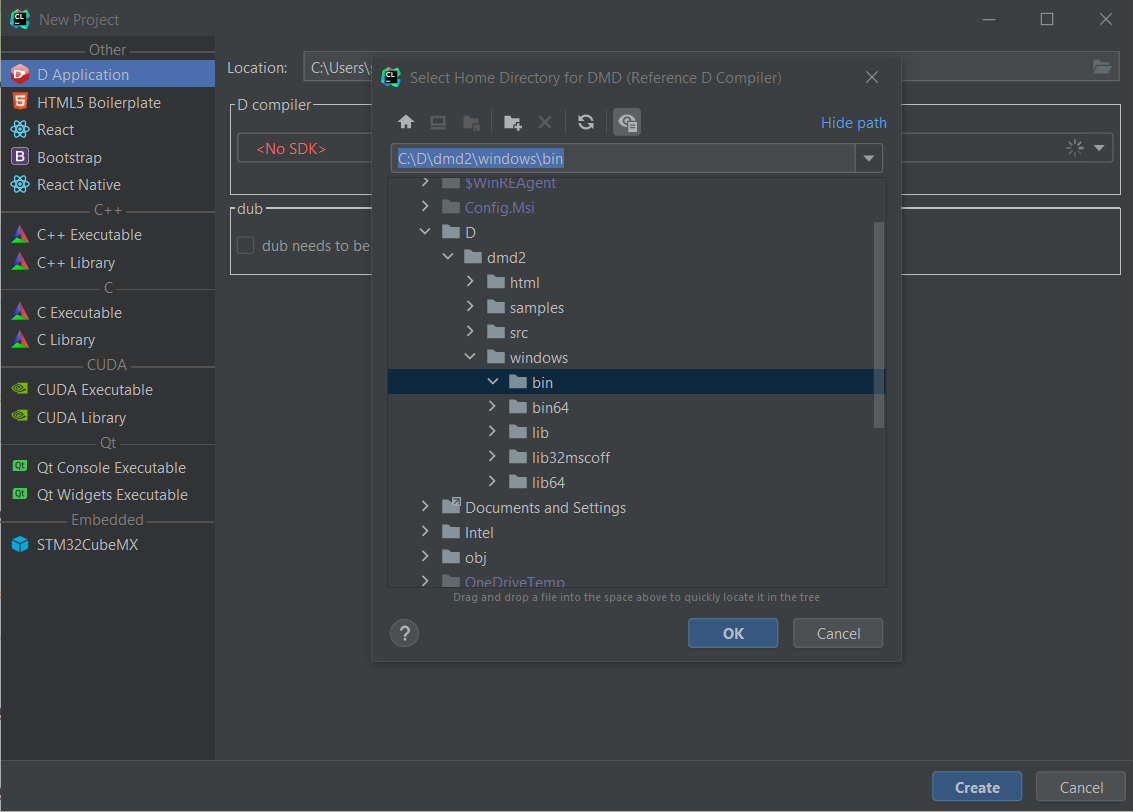Click the No SDK compiler combo box
This screenshot has width=1133, height=812.
(x=304, y=148)
